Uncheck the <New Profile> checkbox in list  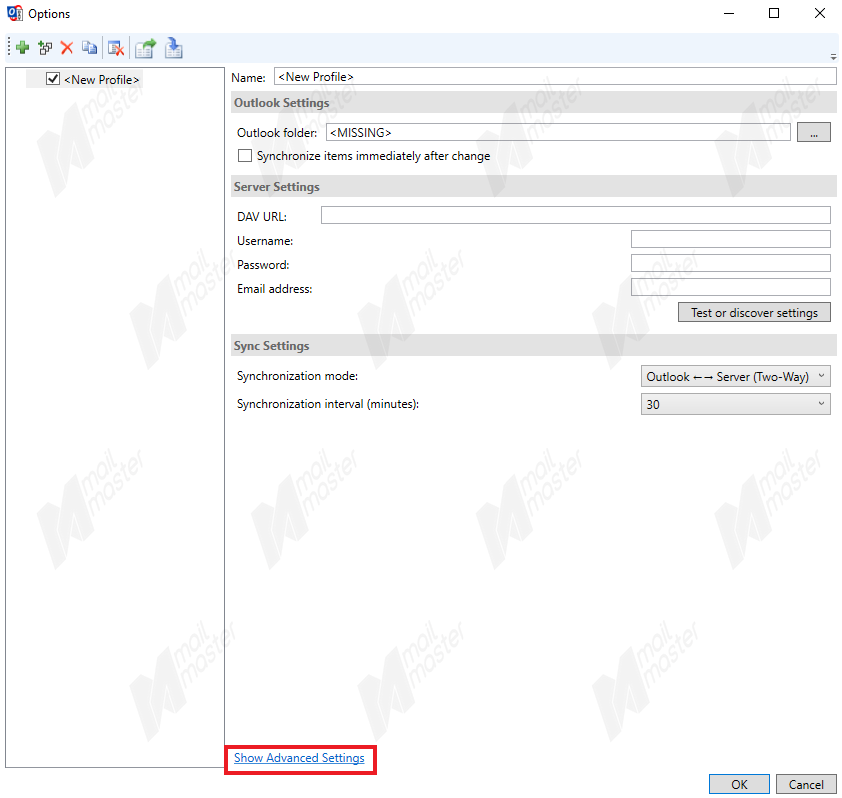click(x=53, y=79)
